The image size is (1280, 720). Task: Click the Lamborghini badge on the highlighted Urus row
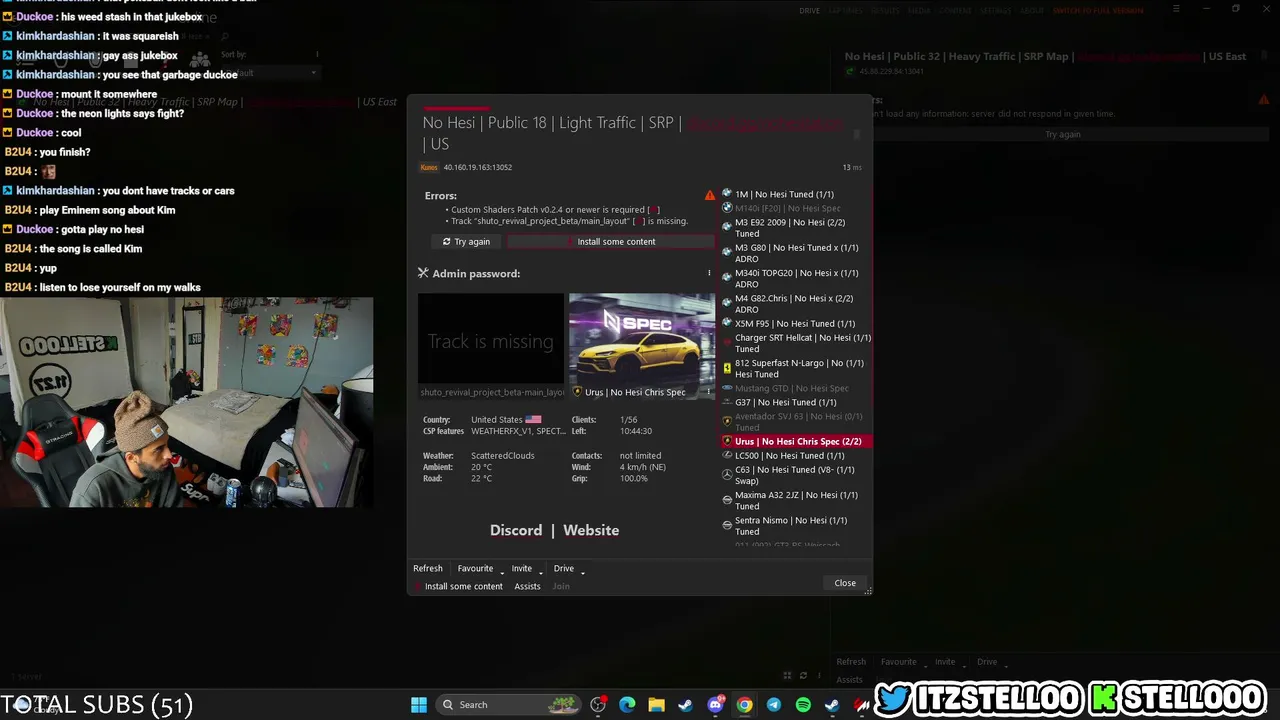727,441
